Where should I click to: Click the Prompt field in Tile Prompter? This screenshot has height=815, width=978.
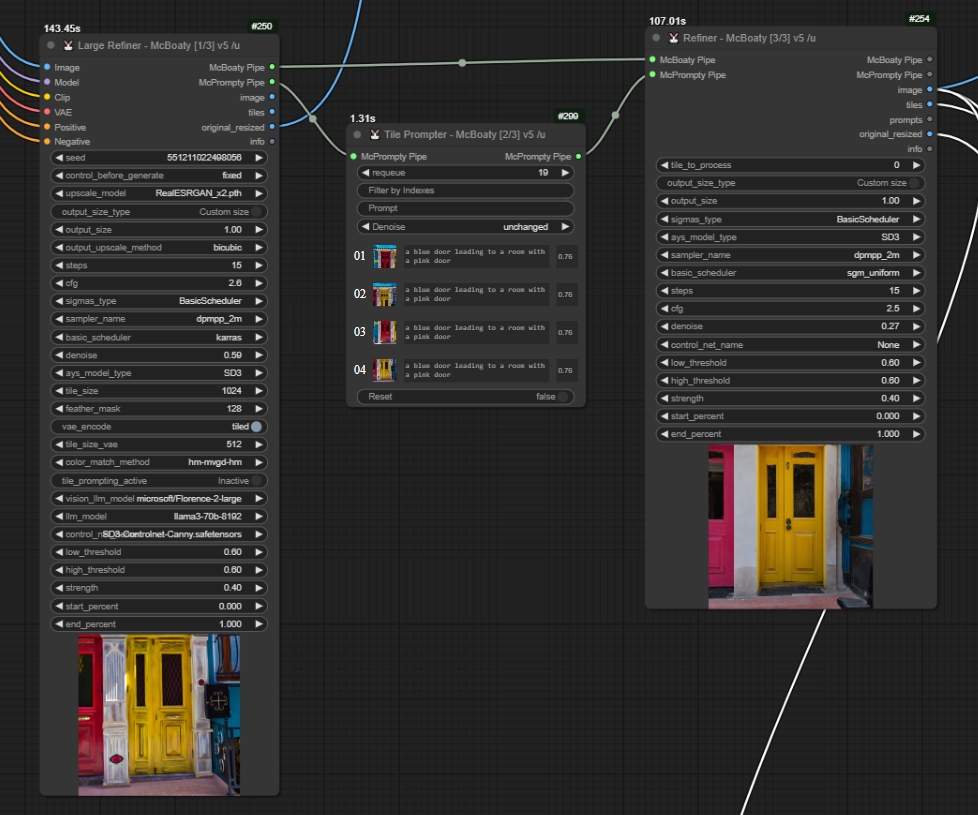coord(465,208)
